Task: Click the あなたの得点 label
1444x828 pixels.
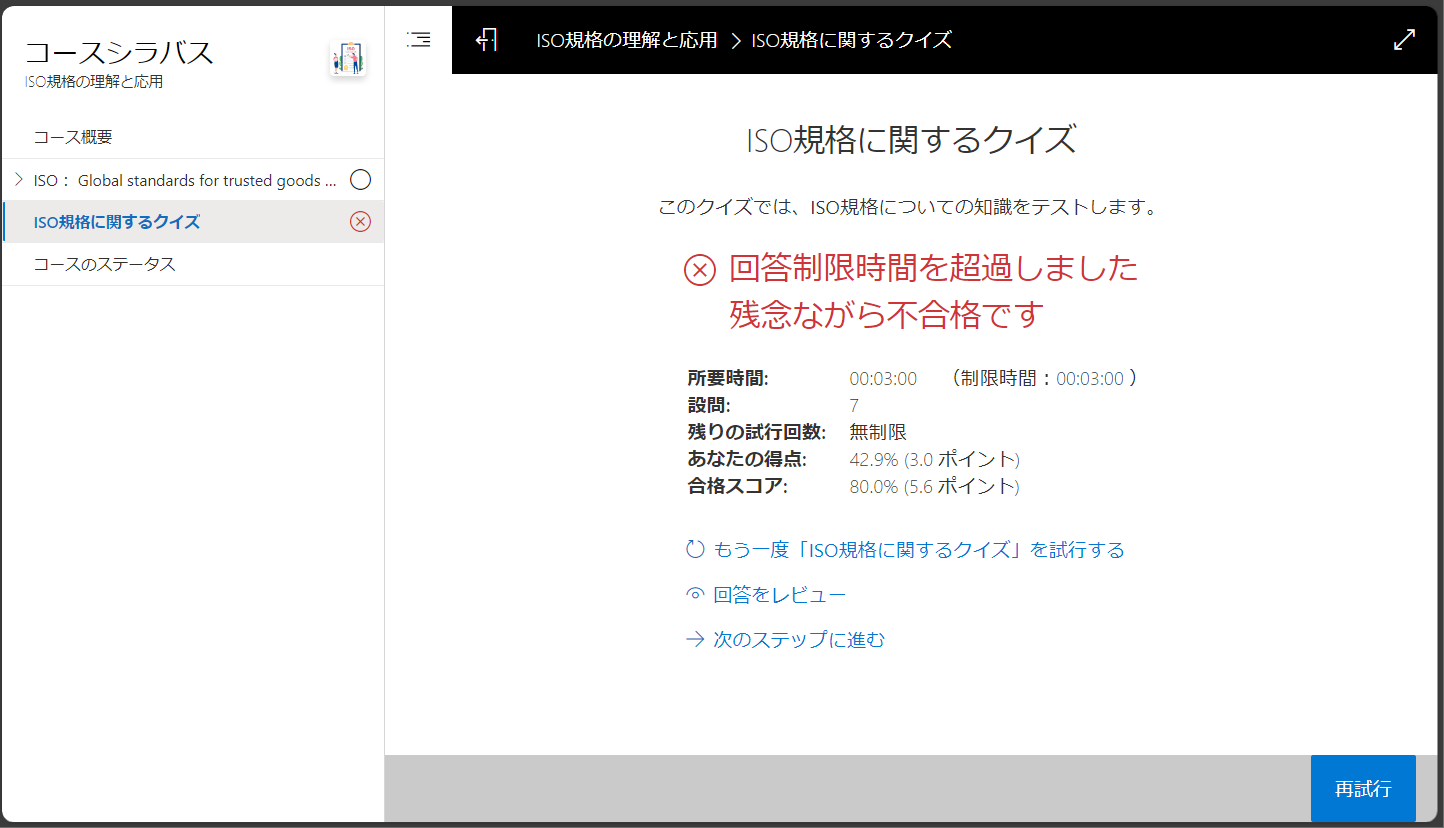Action: click(747, 460)
